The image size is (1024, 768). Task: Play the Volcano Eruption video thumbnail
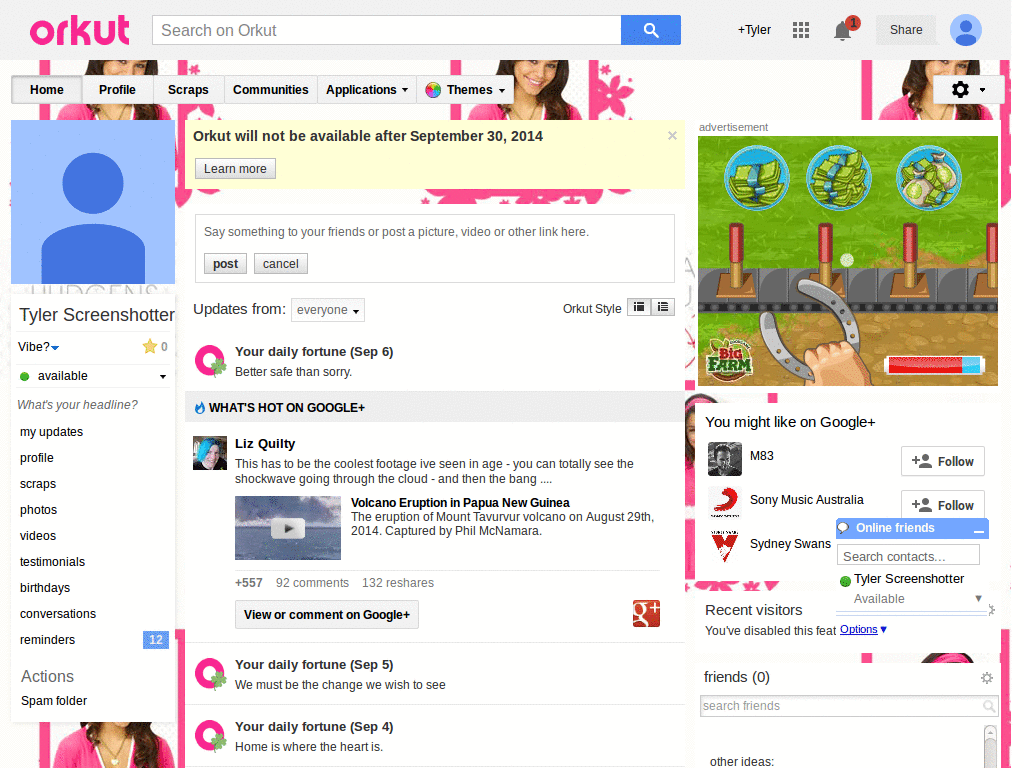(288, 528)
